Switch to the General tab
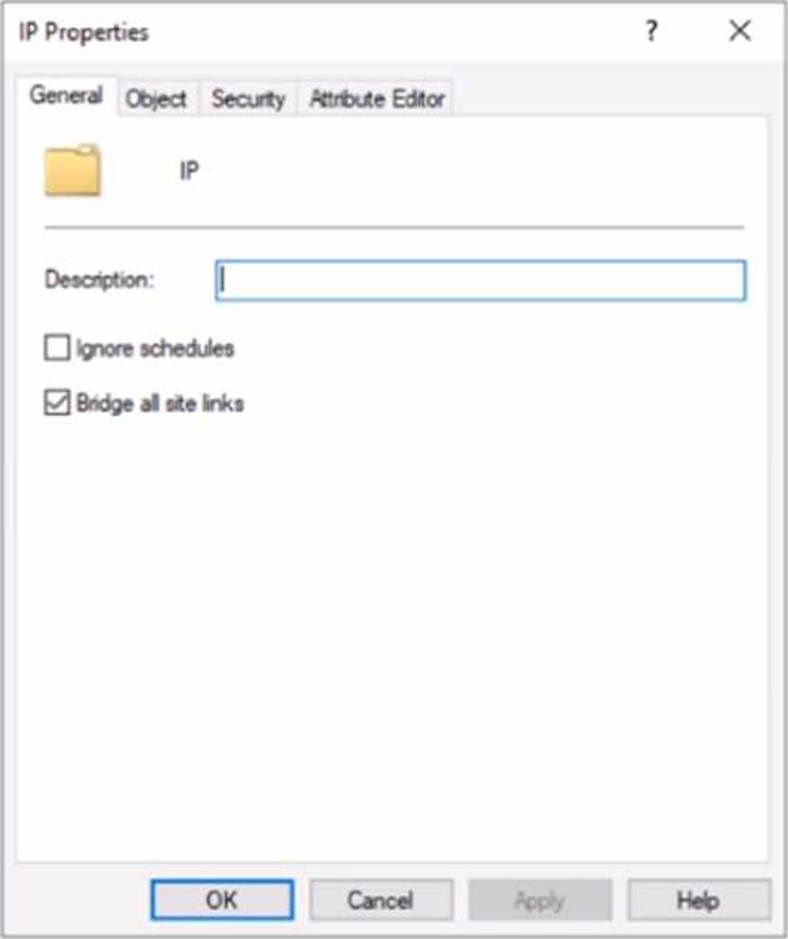788x939 pixels. pos(66,96)
